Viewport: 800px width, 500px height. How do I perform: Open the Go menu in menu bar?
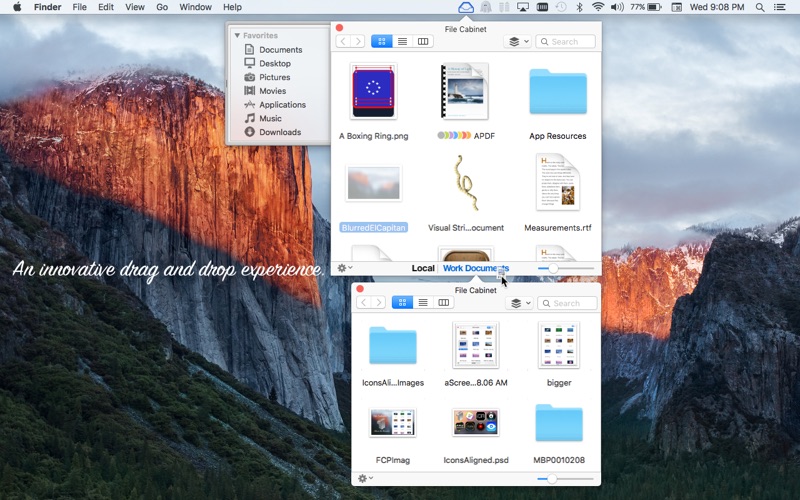(162, 7)
